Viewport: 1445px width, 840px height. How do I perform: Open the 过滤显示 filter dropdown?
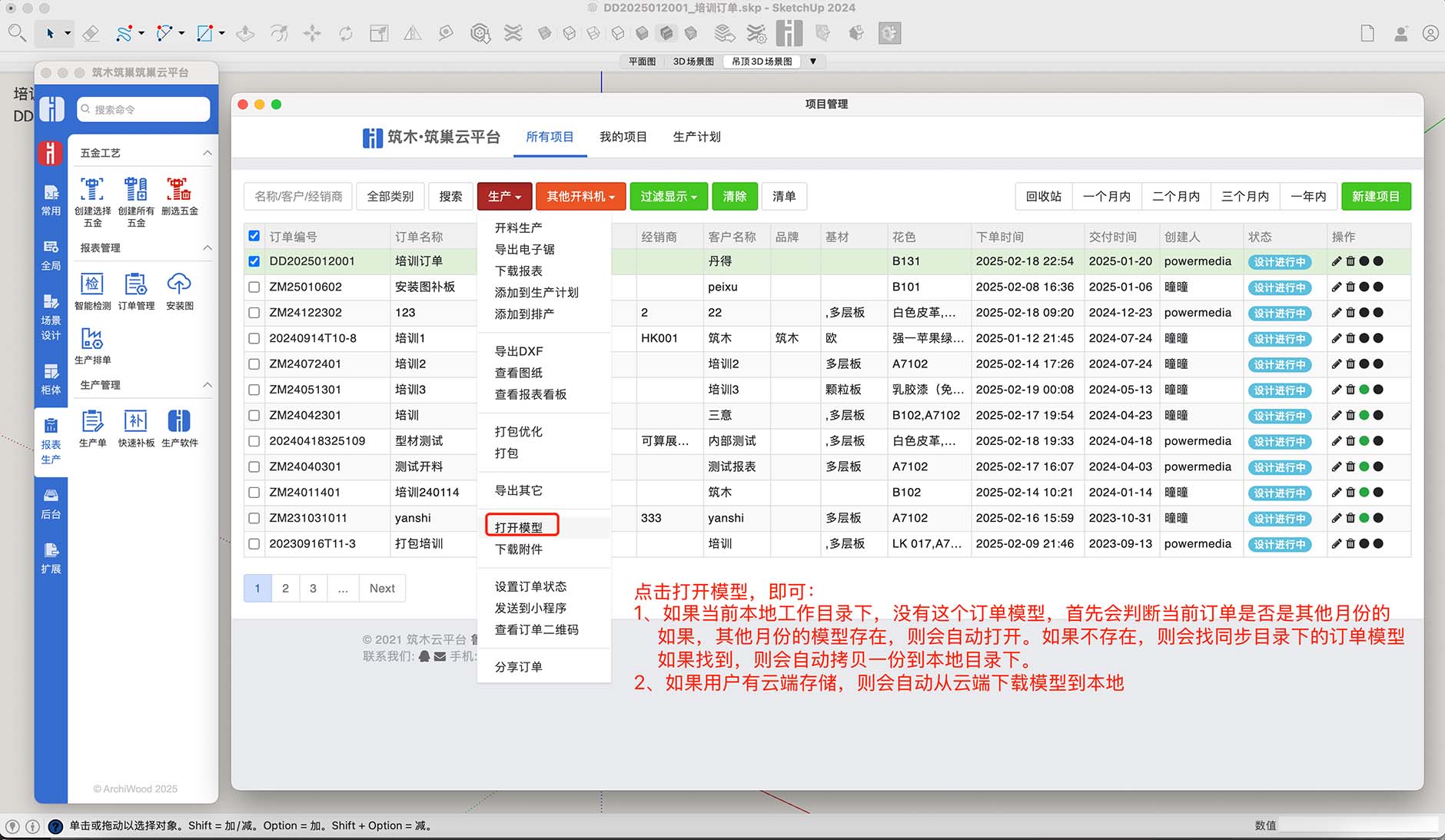[x=668, y=196]
